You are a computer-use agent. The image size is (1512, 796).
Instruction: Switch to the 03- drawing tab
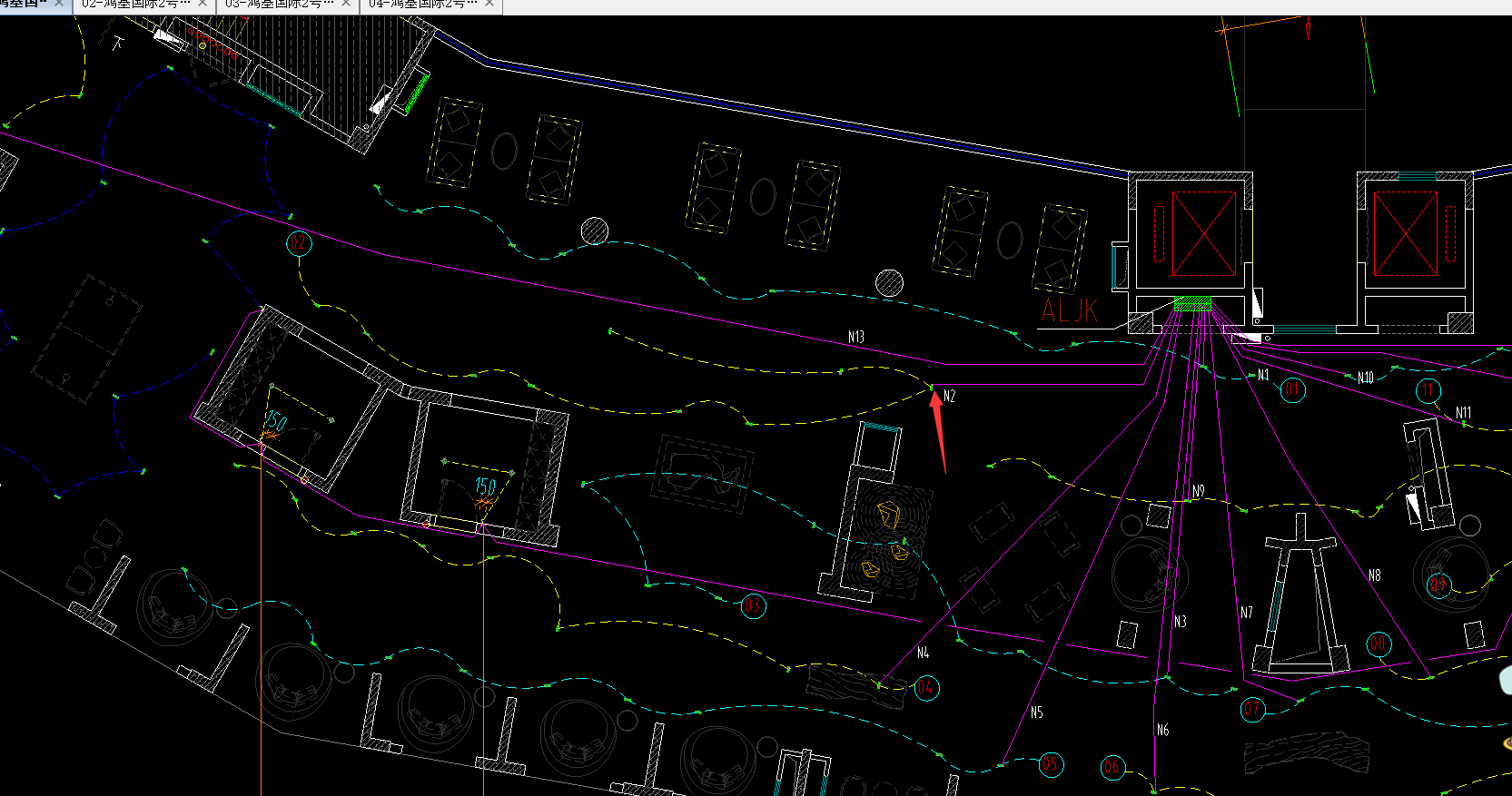coord(281,4)
